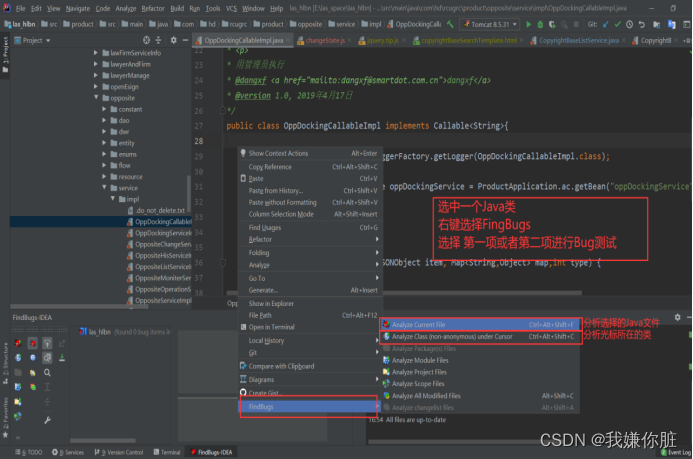Click collapse all icon in Project panel header

(158, 40)
